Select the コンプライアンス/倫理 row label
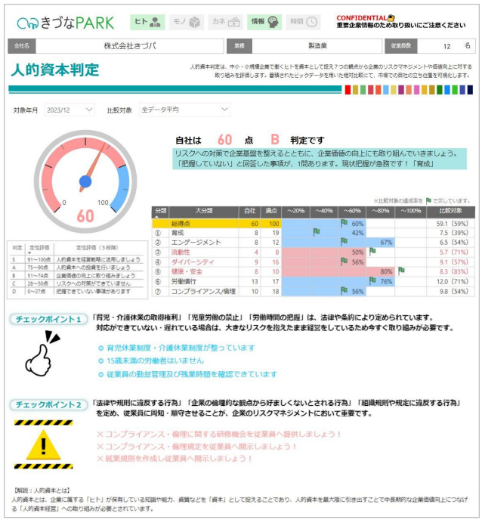This screenshot has width=485, height=520. pyautogui.click(x=203, y=292)
